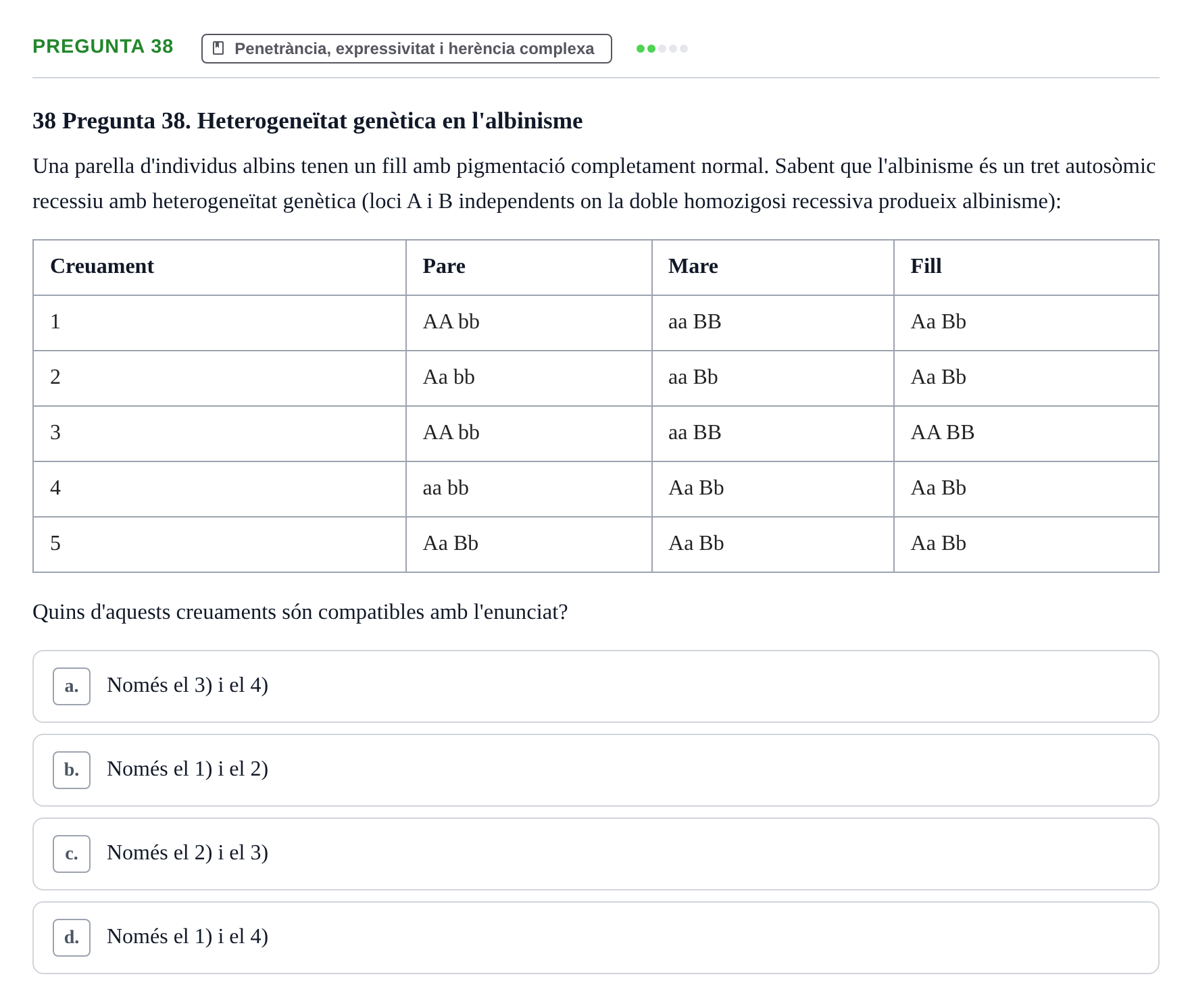This screenshot has height=1008, width=1192.
Task: Select answer c. 'Només el 2) i el 3)'
Action: 596,854
